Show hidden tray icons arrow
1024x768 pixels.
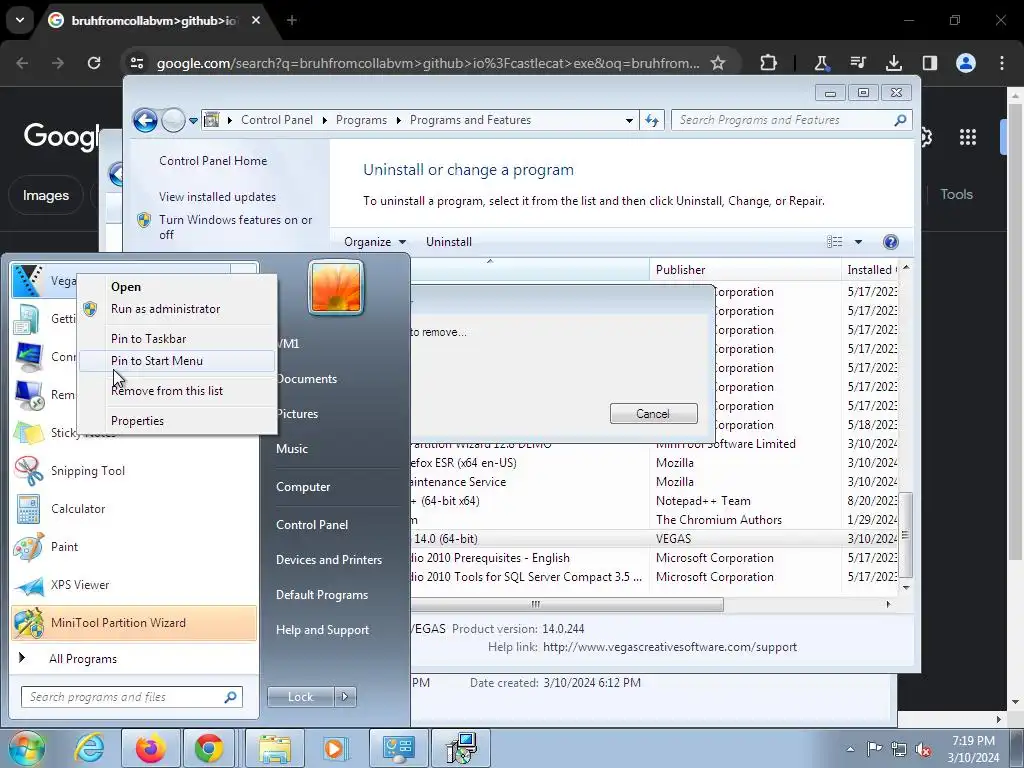tap(850, 749)
